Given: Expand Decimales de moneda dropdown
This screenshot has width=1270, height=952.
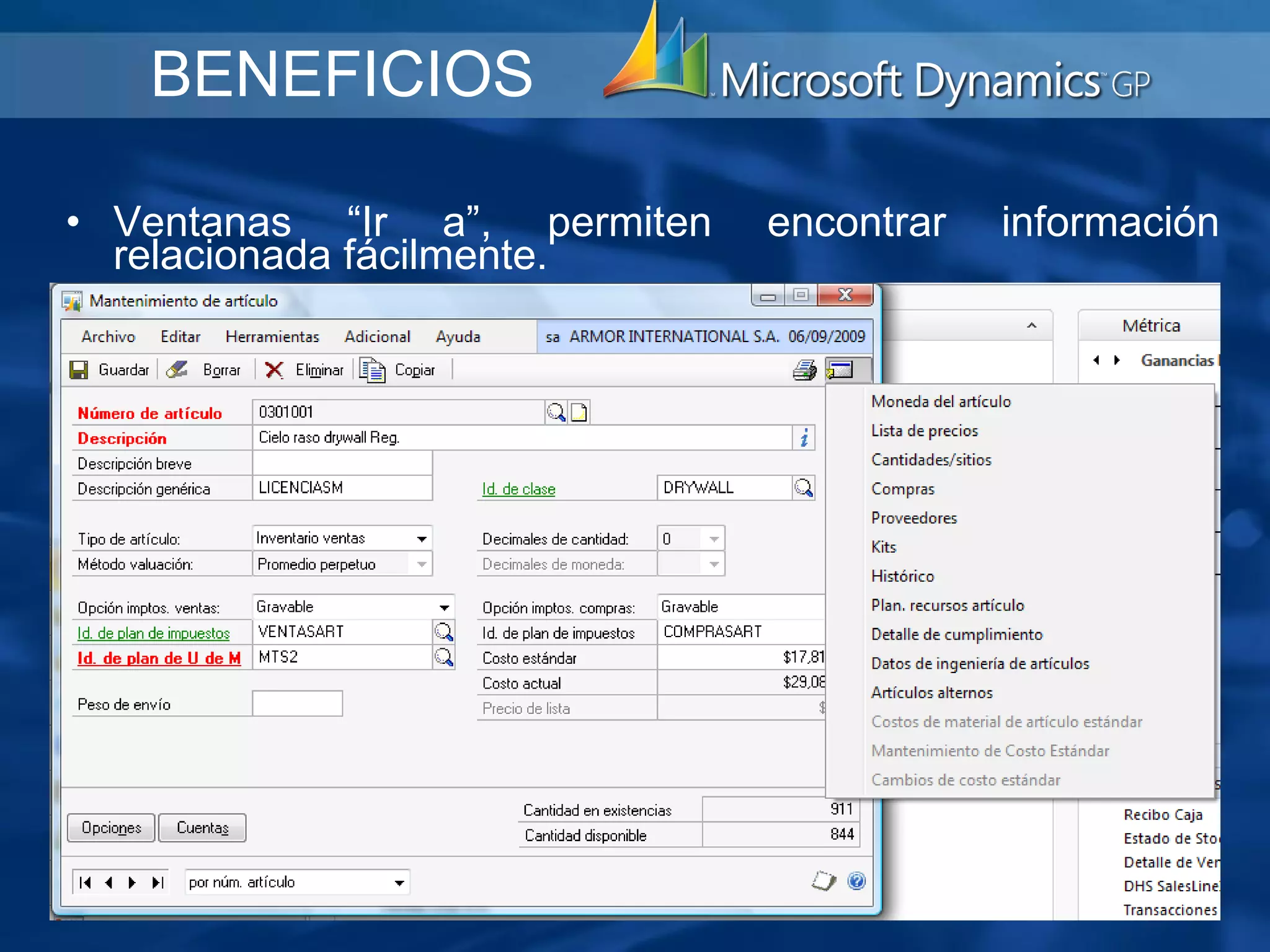Looking at the screenshot, I should (714, 564).
